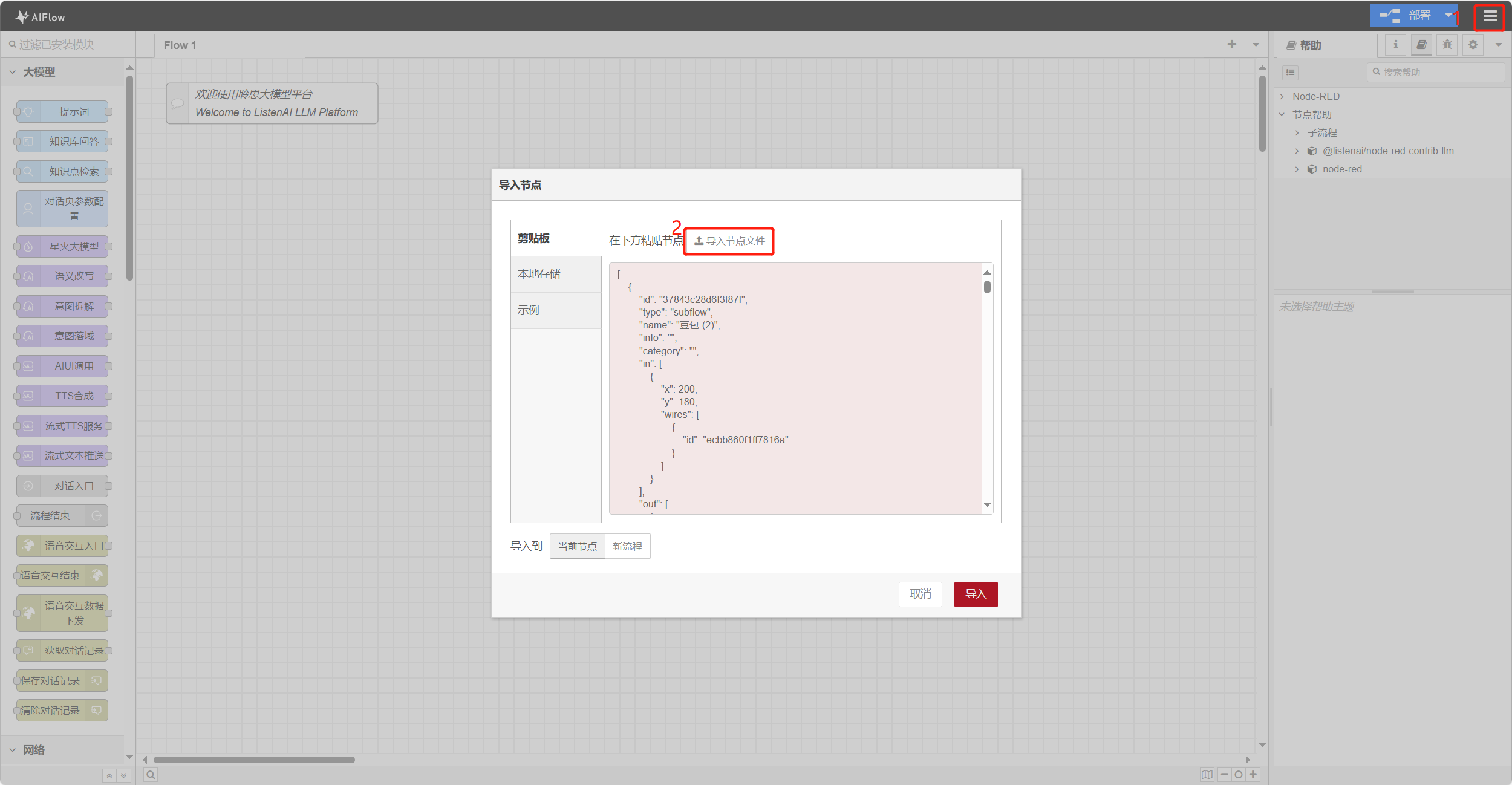Click the 过滤已安装模块 filter field

pos(68,44)
